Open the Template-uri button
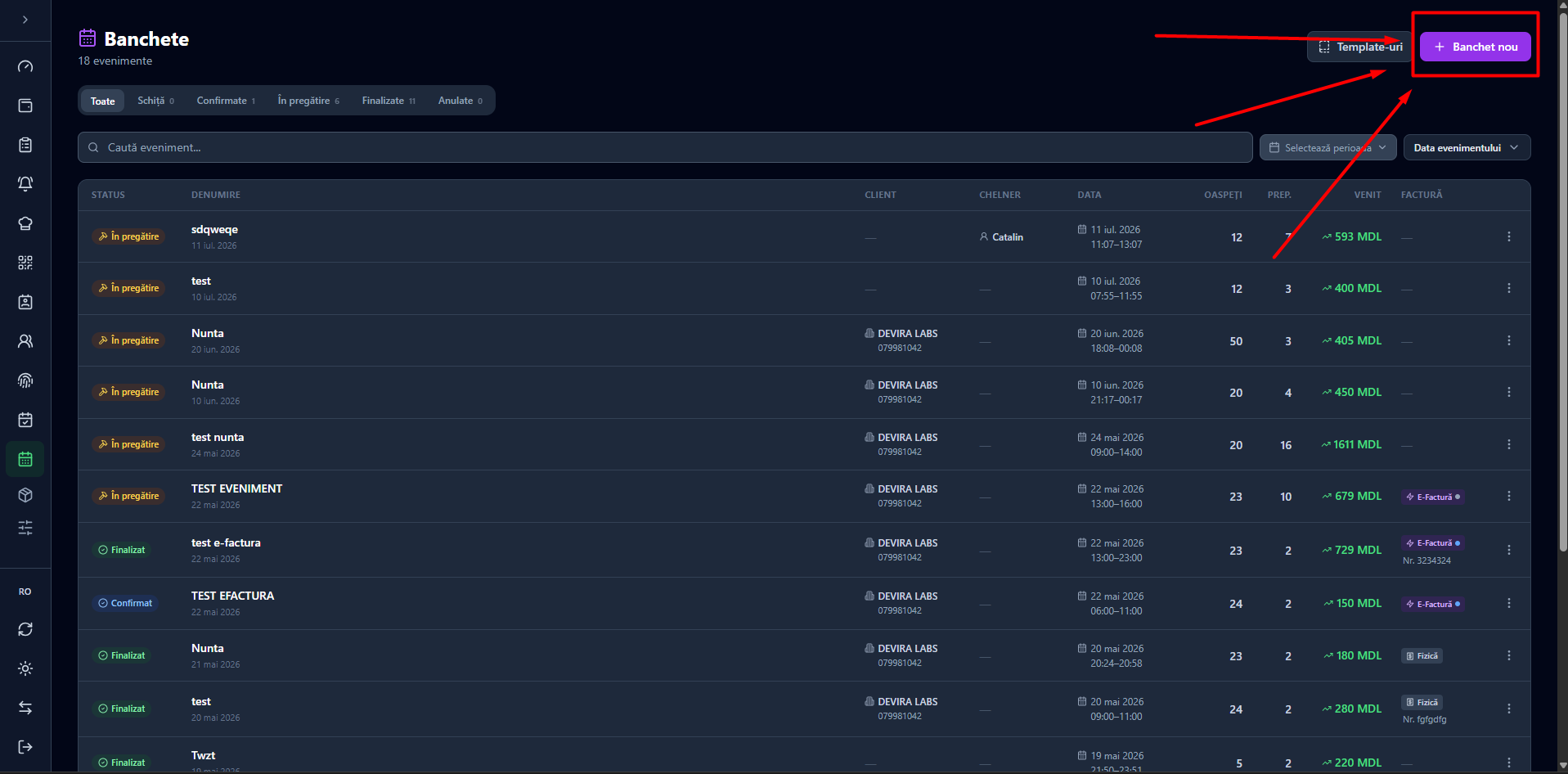Viewport: 1568px width, 774px height. [x=1359, y=47]
